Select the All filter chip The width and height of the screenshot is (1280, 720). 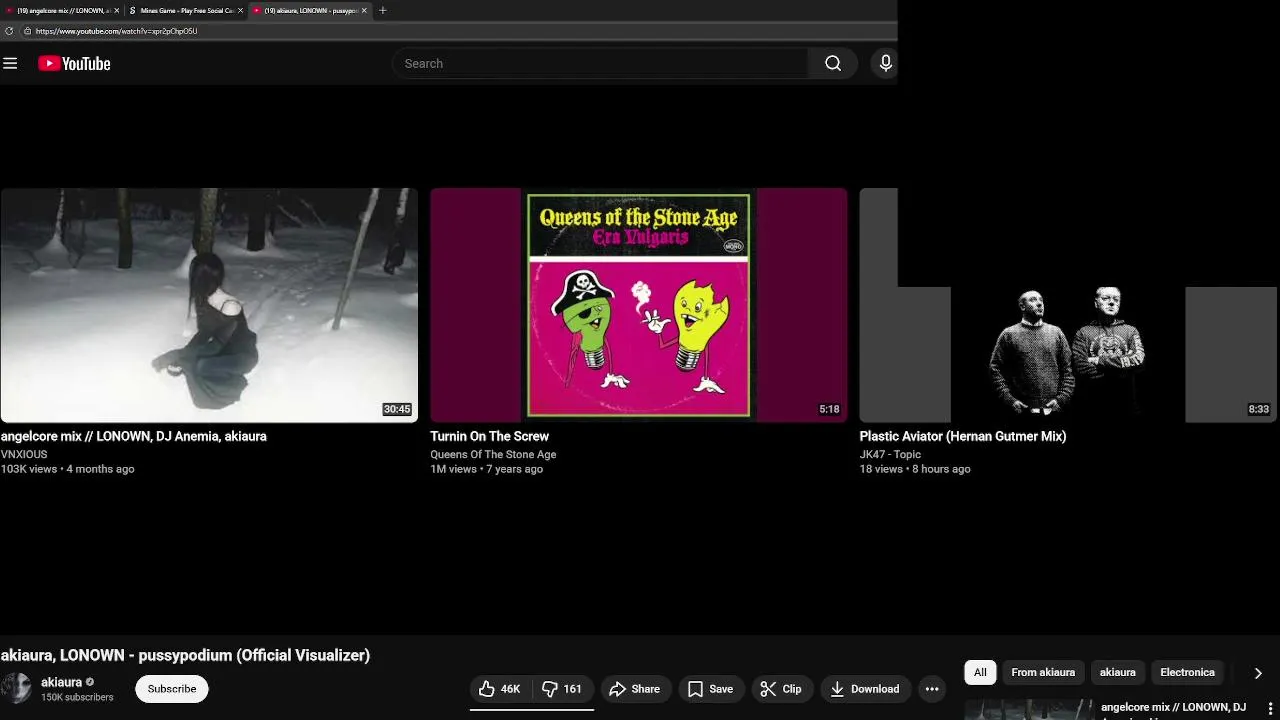[980, 672]
